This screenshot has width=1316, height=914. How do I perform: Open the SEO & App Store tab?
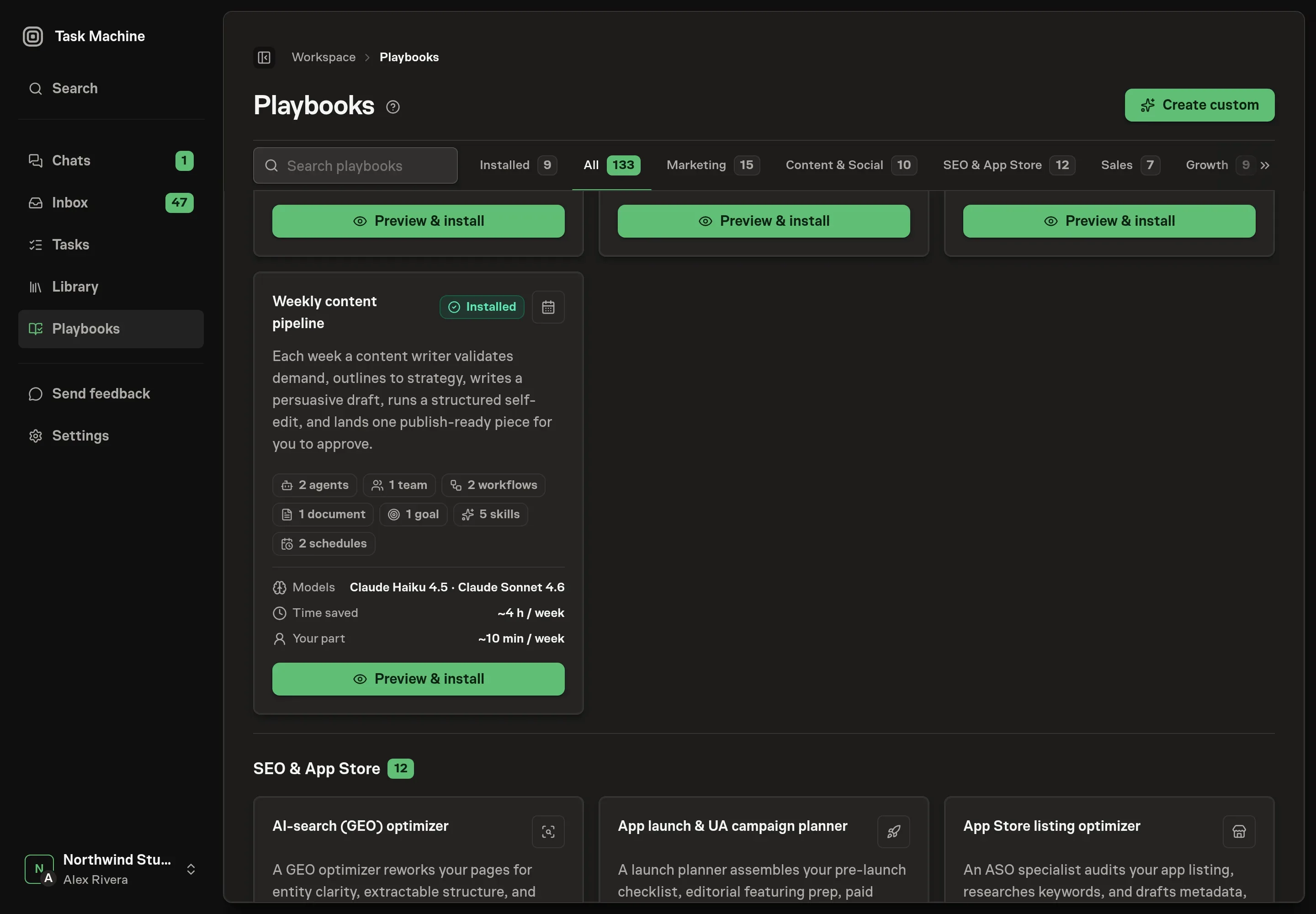pos(1009,165)
